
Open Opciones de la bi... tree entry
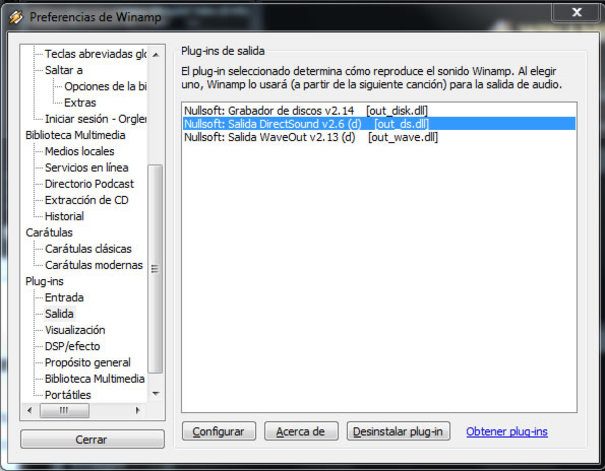(x=105, y=86)
